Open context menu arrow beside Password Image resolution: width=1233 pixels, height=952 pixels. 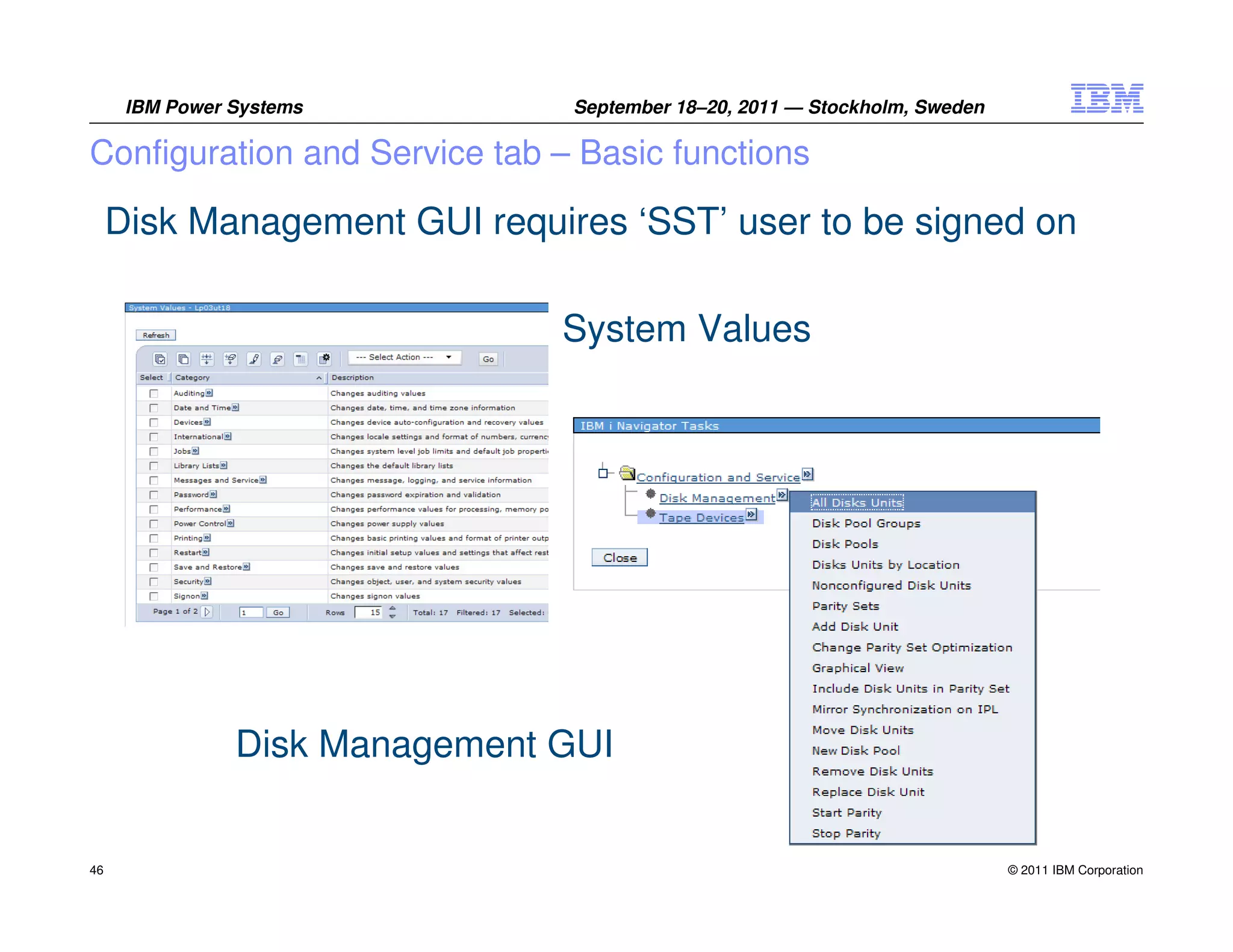point(213,494)
